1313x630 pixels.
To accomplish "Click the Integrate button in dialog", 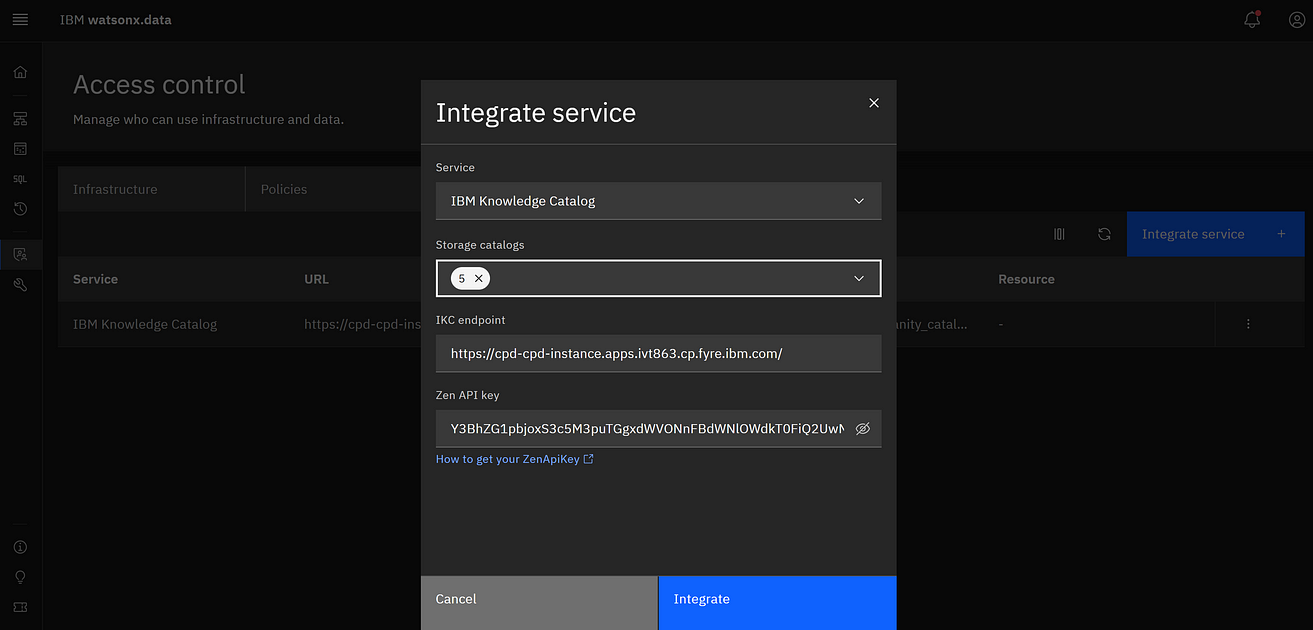I will pyautogui.click(x=777, y=603).
